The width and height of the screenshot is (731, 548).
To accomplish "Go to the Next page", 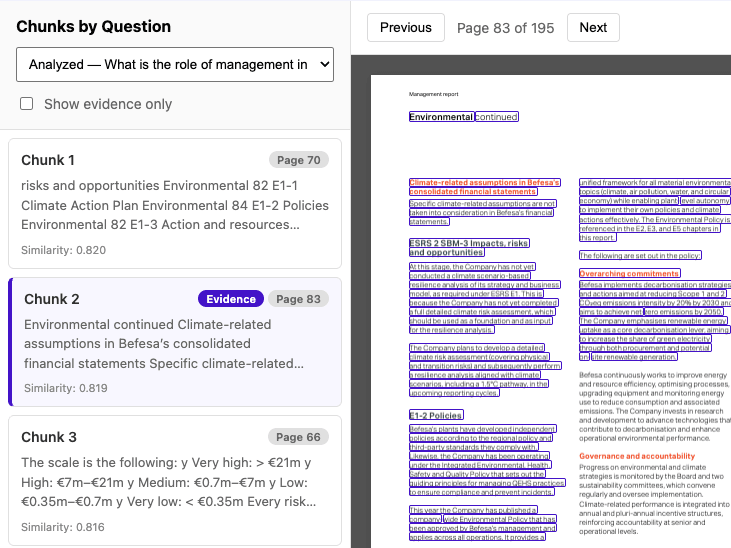I will pyautogui.click(x=593, y=28).
